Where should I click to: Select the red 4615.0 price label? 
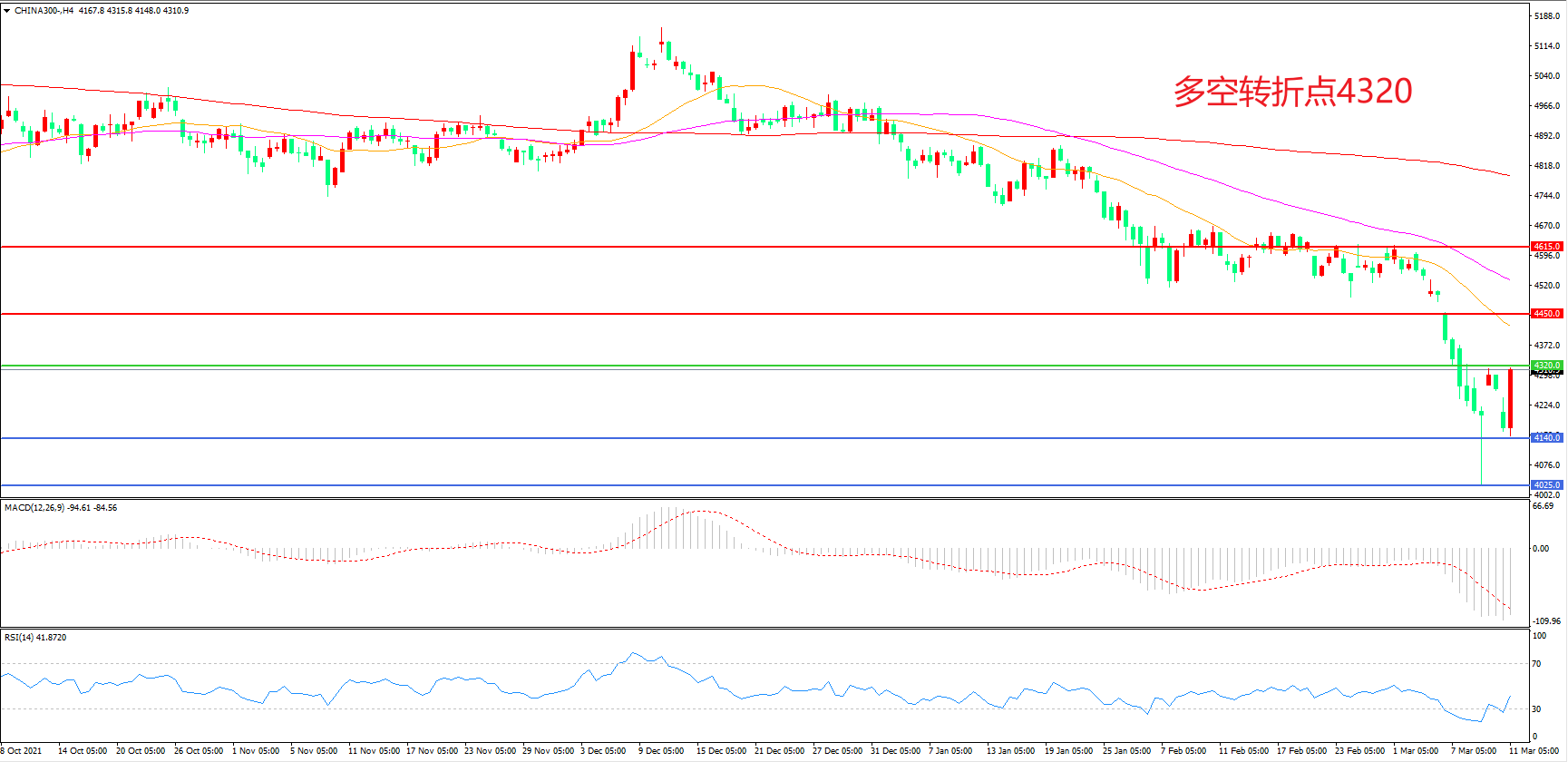(1546, 247)
